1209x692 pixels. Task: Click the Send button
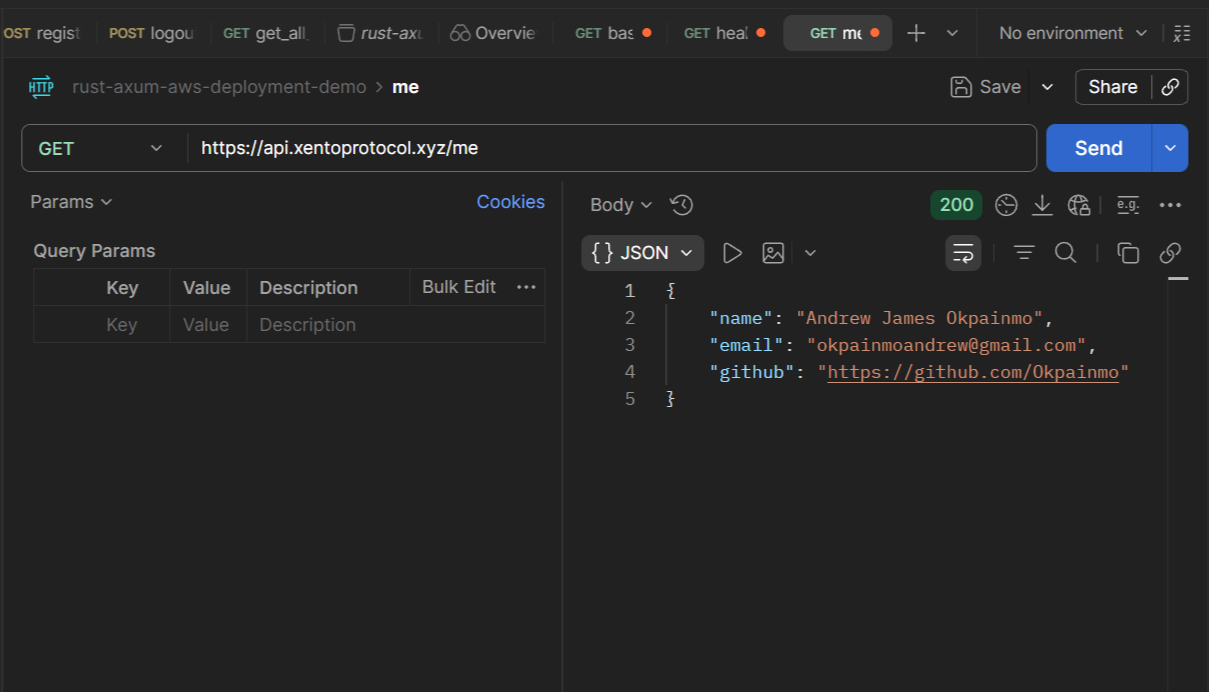pos(1098,148)
